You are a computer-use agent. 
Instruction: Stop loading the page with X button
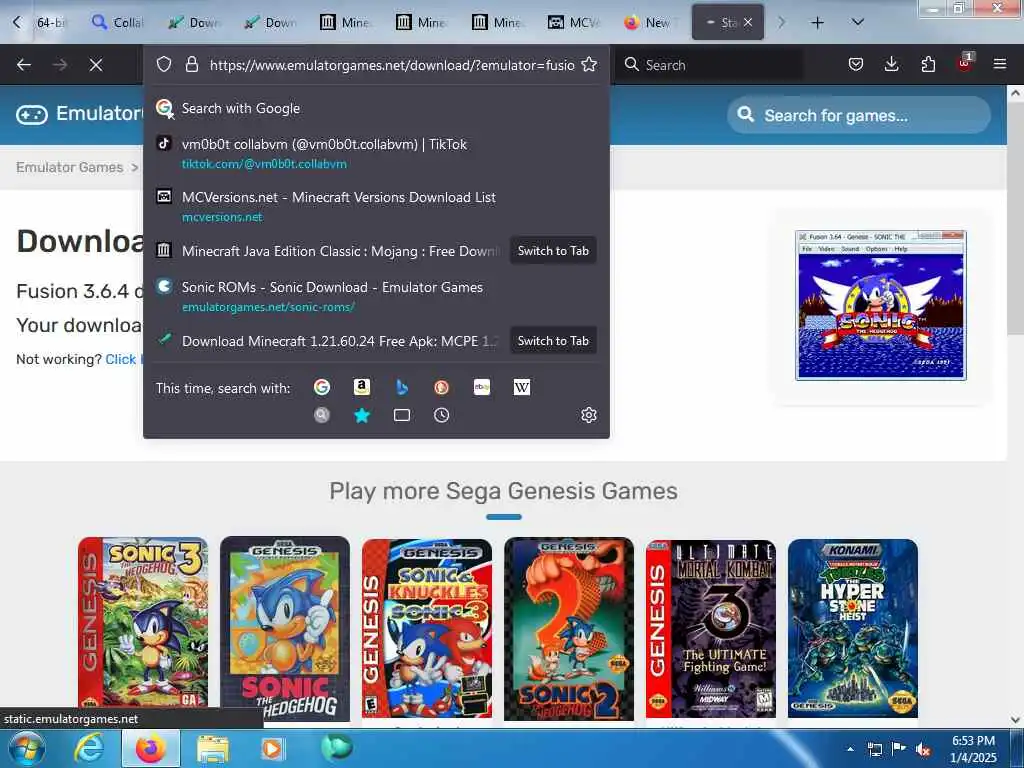pos(95,65)
